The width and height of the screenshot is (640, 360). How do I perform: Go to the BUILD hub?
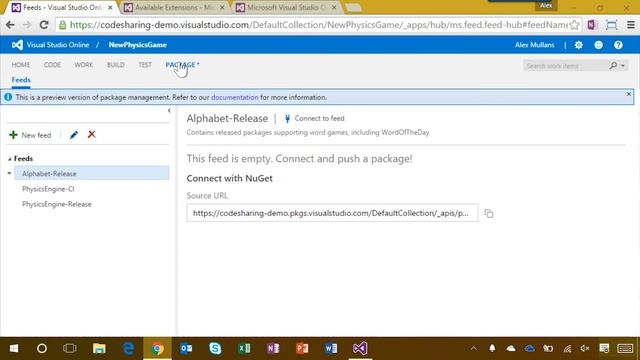coord(116,65)
